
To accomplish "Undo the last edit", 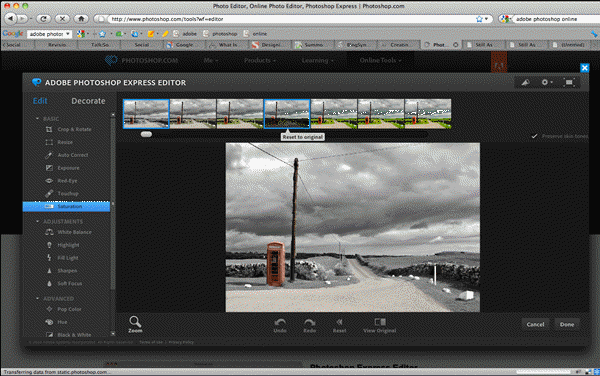I will [280, 325].
